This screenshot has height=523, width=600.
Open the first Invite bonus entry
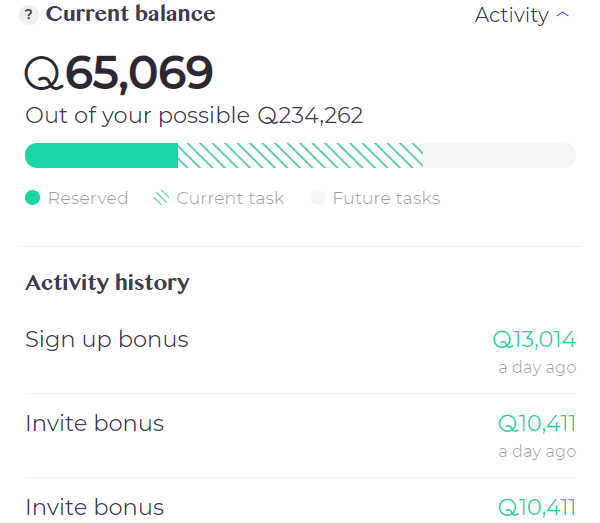(300, 436)
